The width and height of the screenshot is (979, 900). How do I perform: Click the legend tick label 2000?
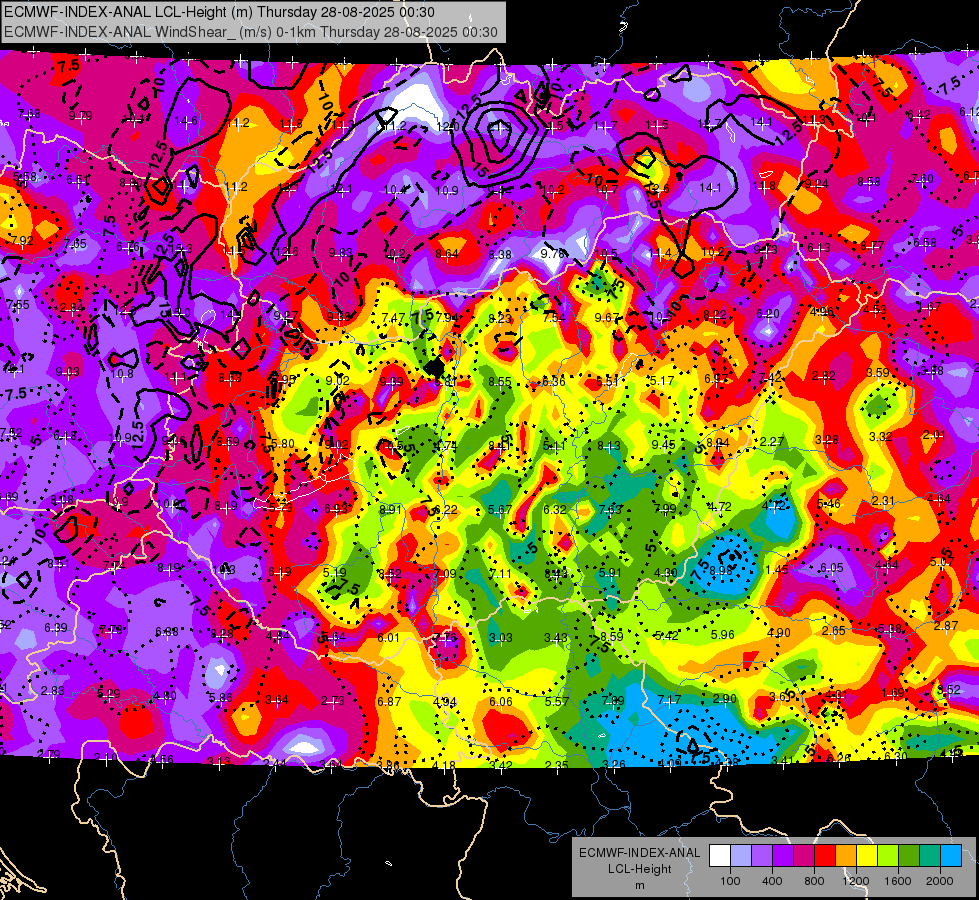pyautogui.click(x=940, y=881)
